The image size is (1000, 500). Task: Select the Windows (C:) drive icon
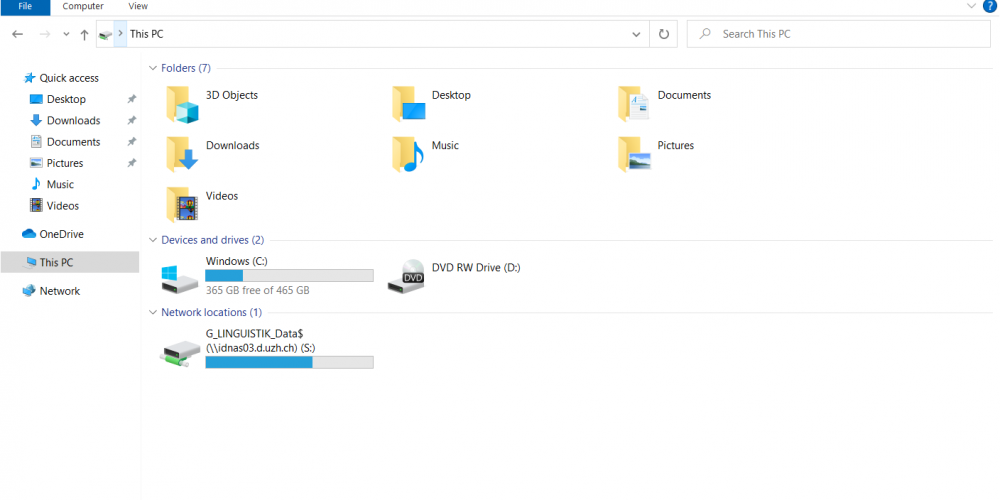coord(181,277)
